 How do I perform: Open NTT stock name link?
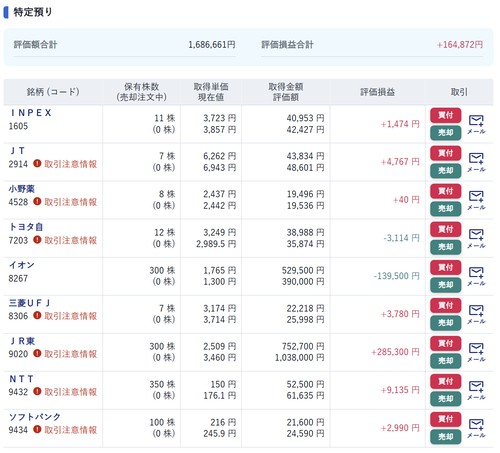[21, 379]
